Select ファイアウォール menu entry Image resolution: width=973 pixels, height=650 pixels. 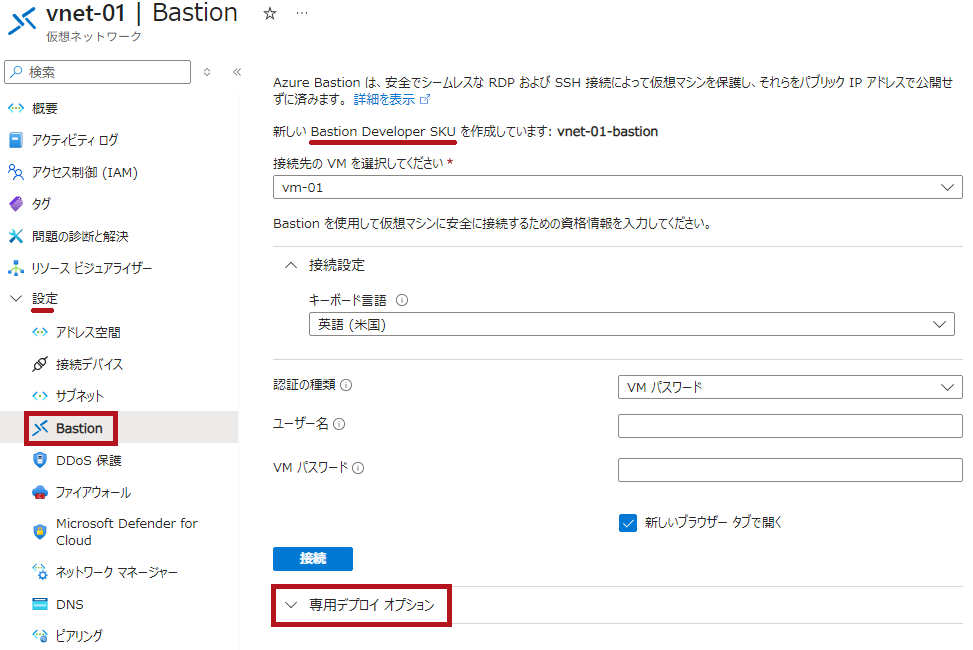click(94, 492)
